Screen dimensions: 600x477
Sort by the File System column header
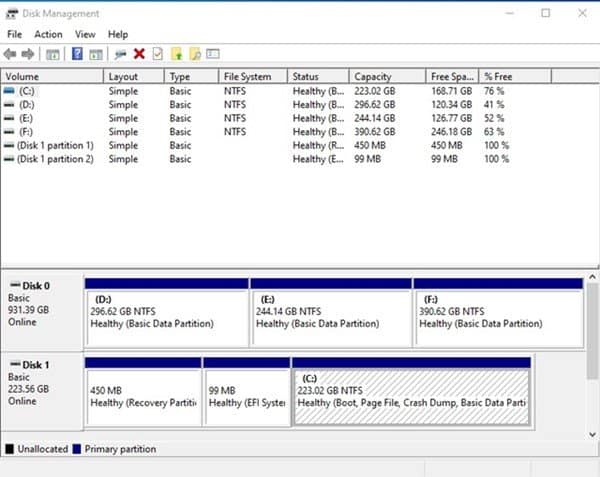pos(253,77)
